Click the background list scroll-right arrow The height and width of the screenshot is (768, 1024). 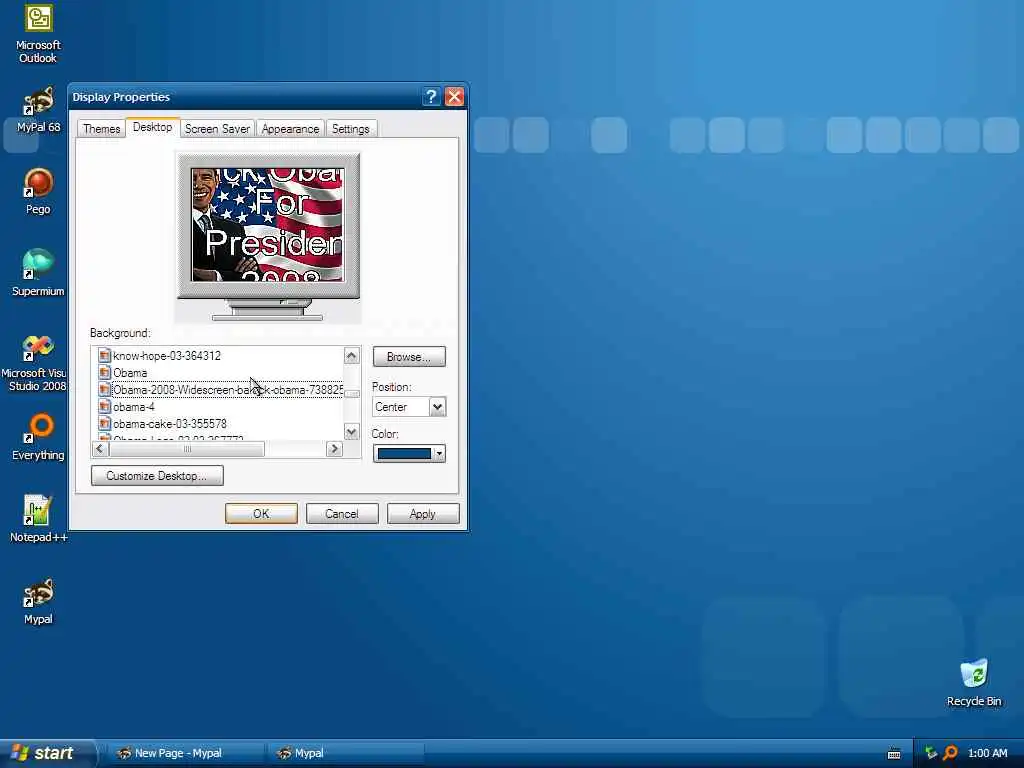coord(334,449)
